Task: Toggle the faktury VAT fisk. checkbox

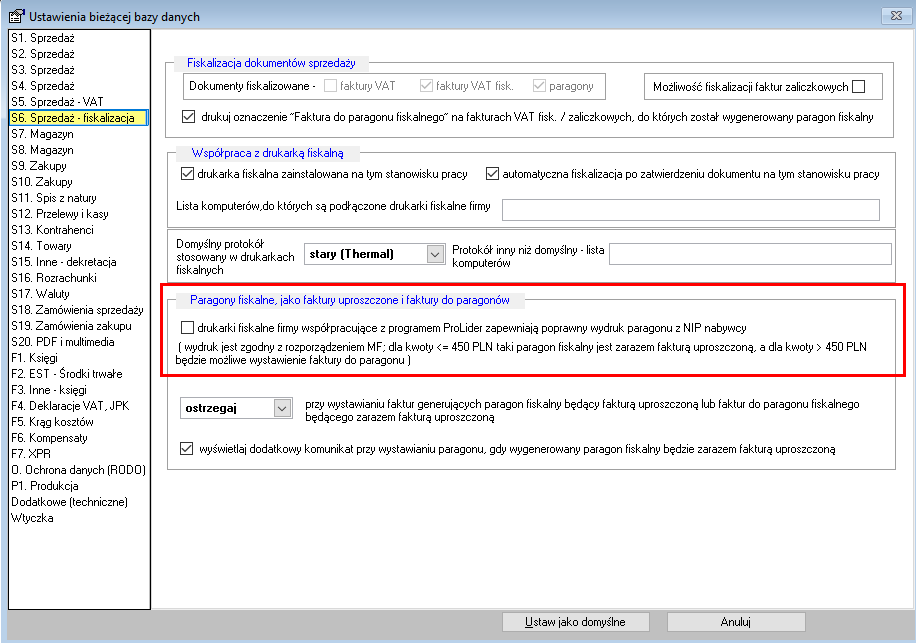Action: [x=426, y=86]
